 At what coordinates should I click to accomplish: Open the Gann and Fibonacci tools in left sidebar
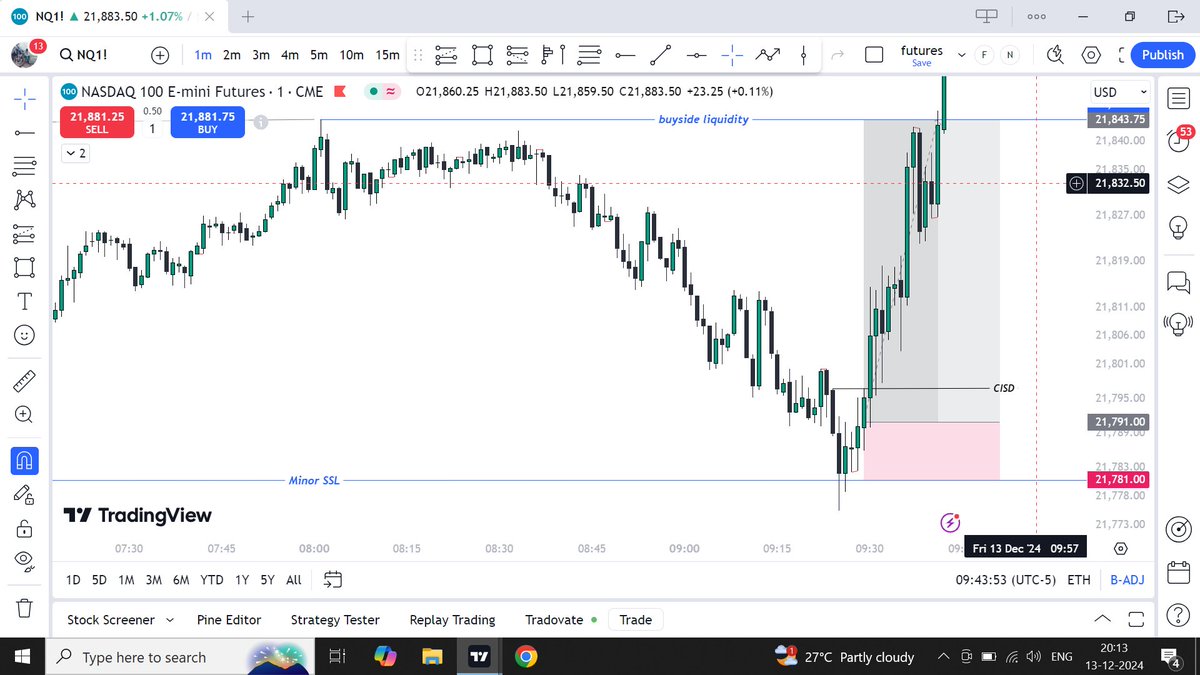(x=26, y=165)
